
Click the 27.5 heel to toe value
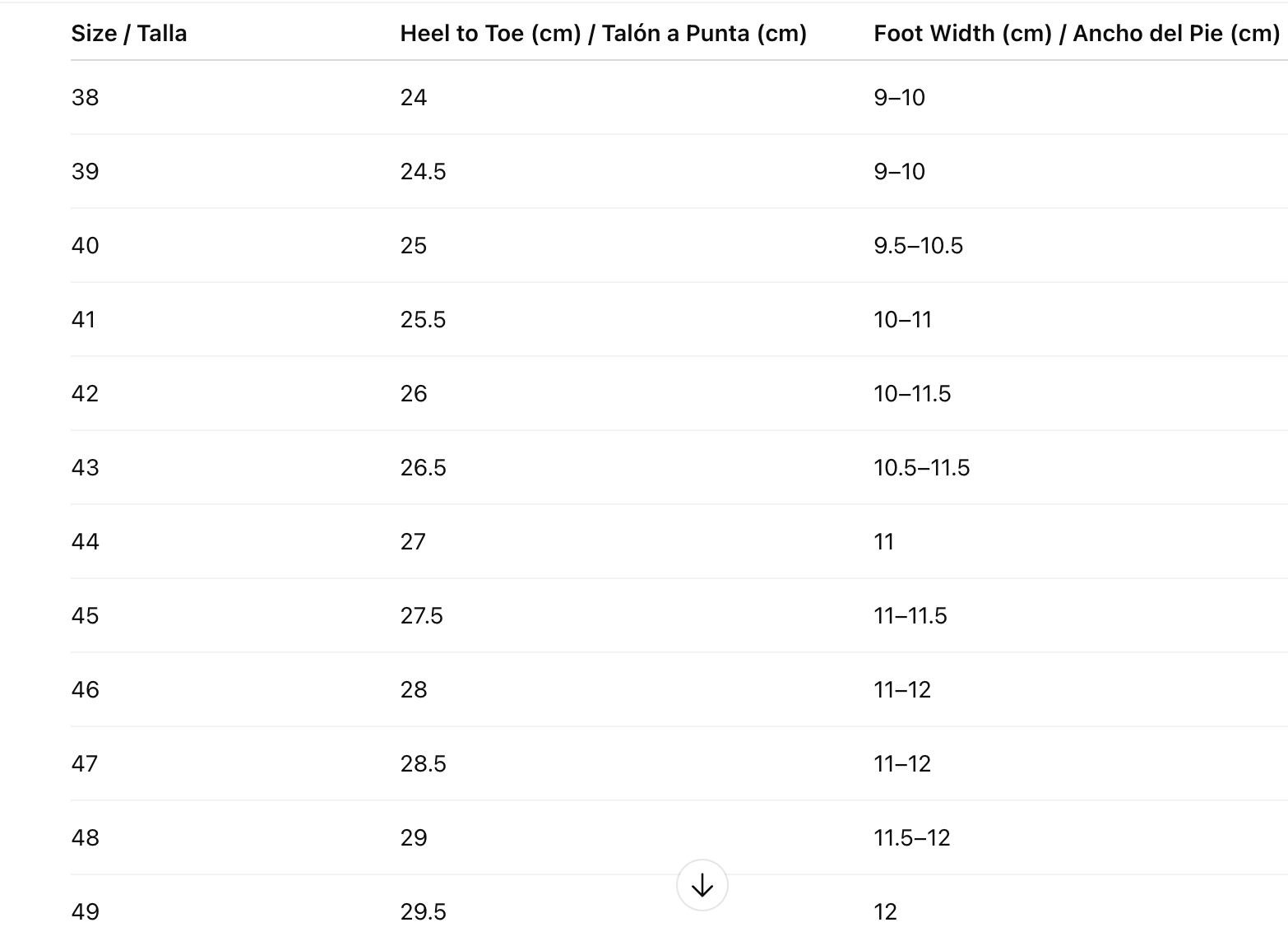(x=421, y=616)
